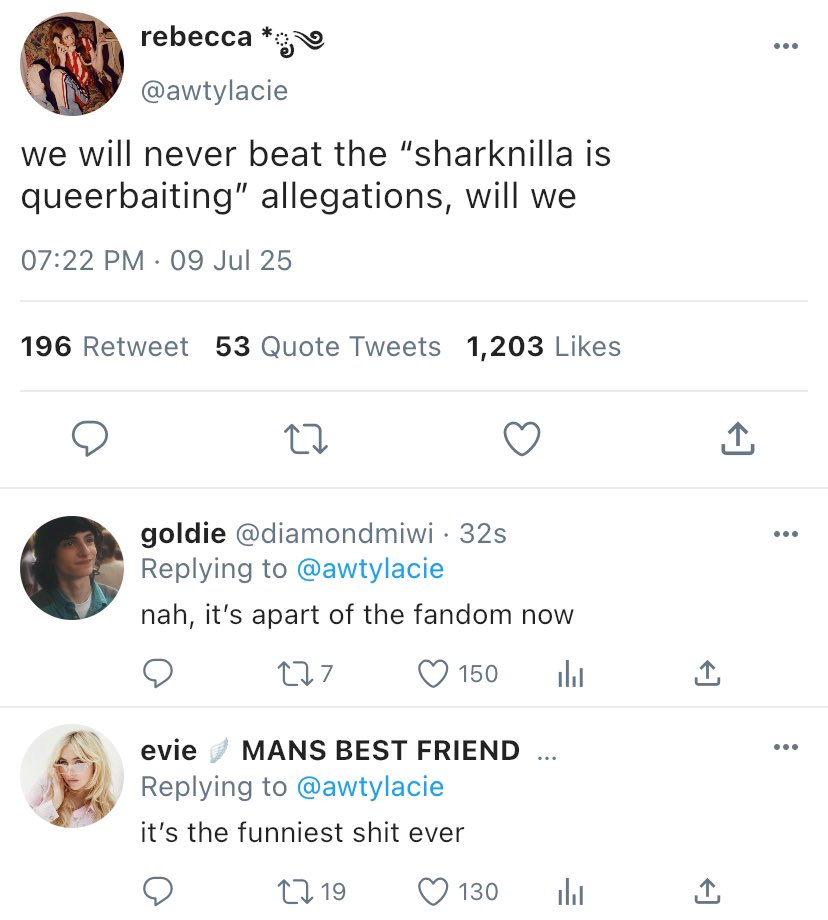Image resolution: width=828 pixels, height=920 pixels.
Task: Retweet evie's reply with 19 retweets
Action: [296, 890]
